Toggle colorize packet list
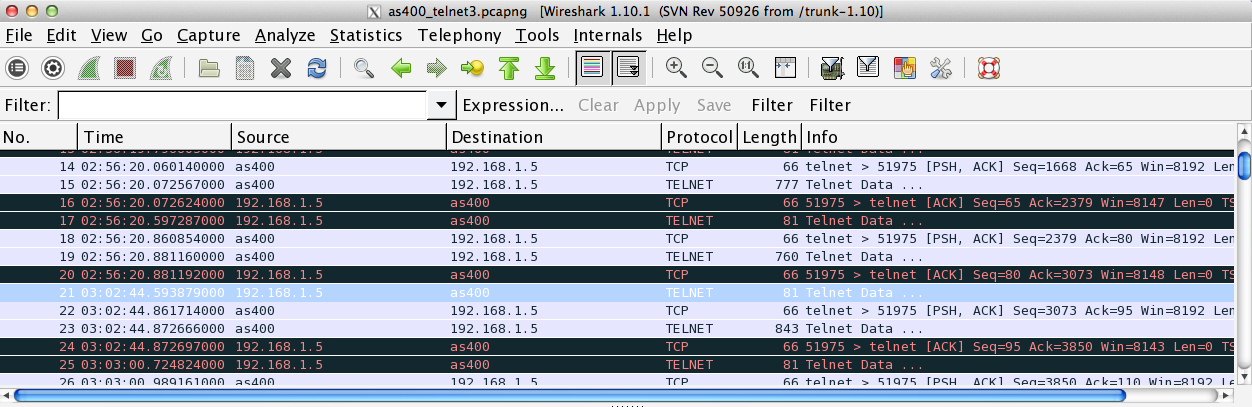The height and width of the screenshot is (407, 1252). tap(592, 68)
